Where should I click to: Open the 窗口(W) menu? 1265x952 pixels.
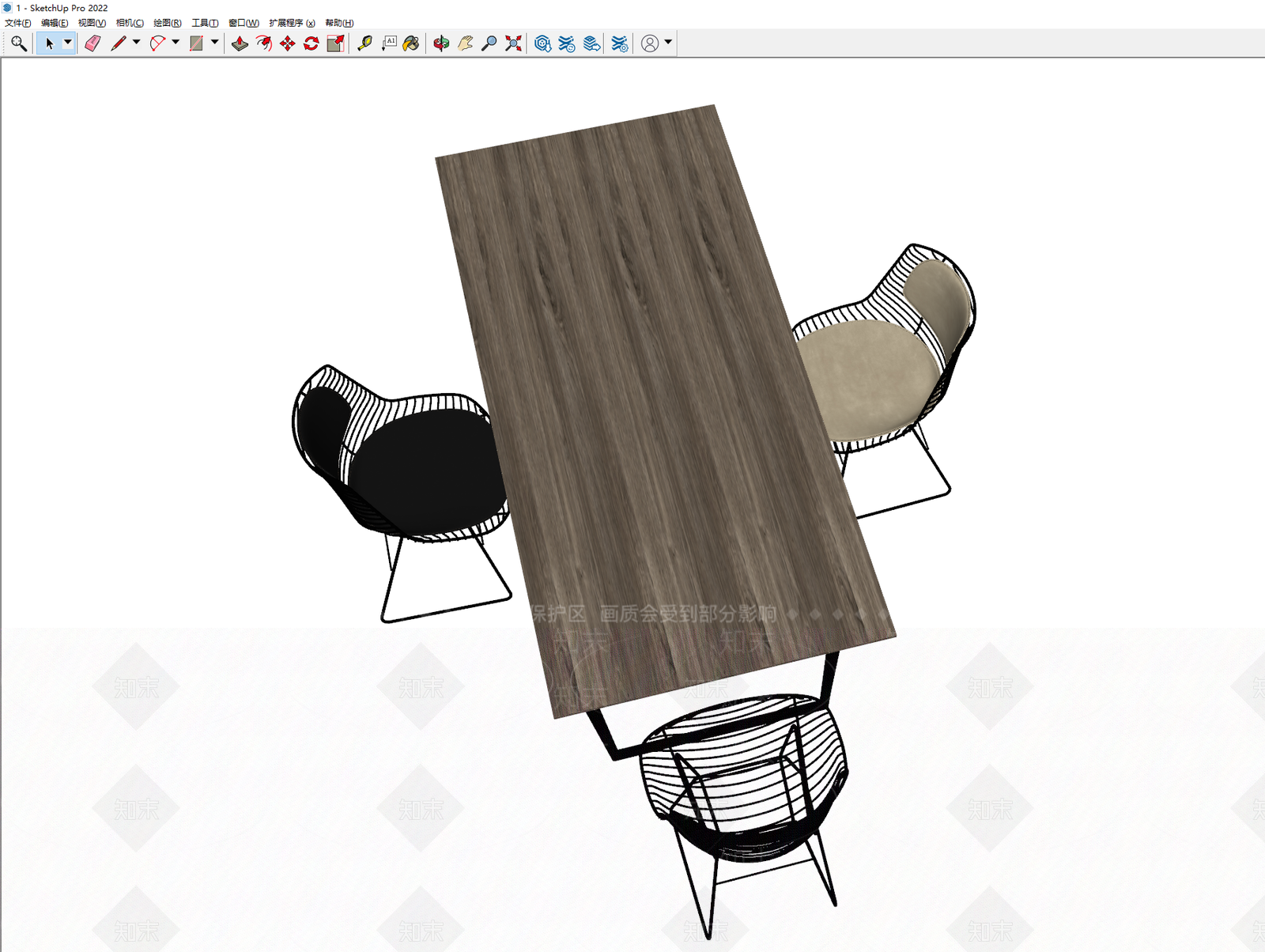click(x=244, y=23)
